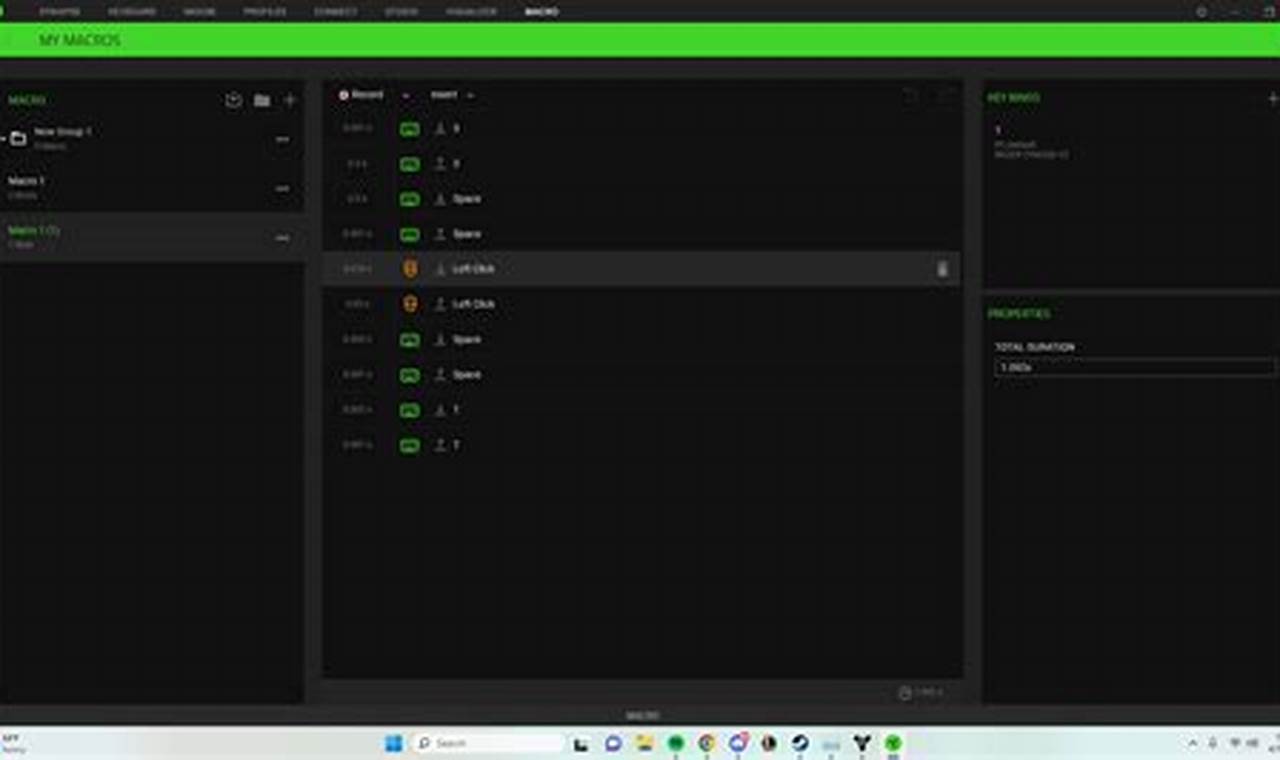
Task: Open settings gear in title bar
Action: pyautogui.click(x=1201, y=12)
